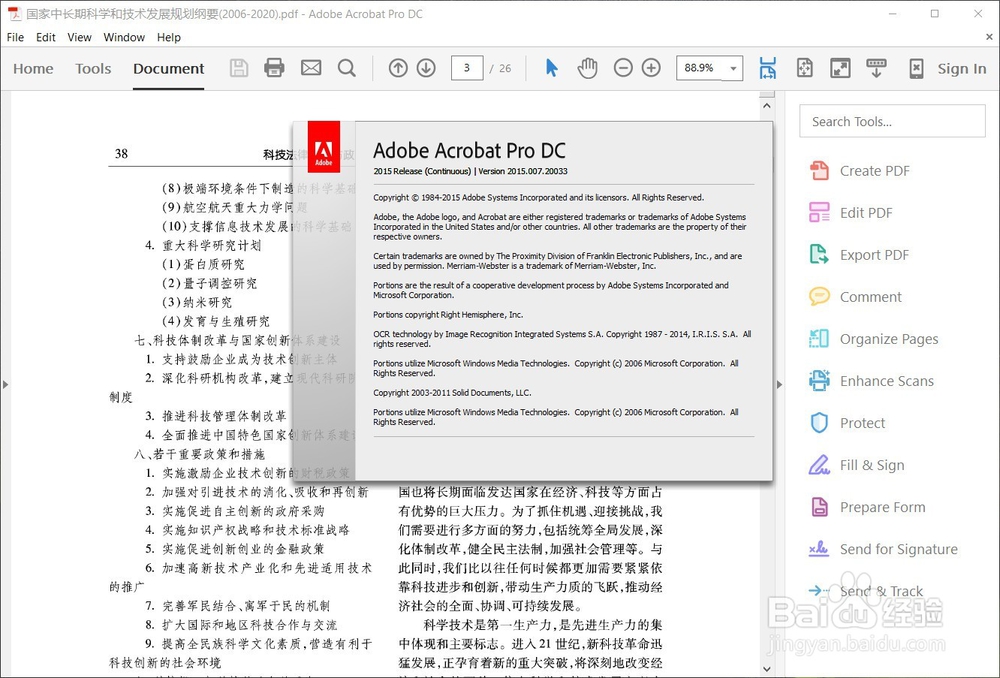The width and height of the screenshot is (1000, 678).
Task: Click the Sign In button
Action: [961, 68]
